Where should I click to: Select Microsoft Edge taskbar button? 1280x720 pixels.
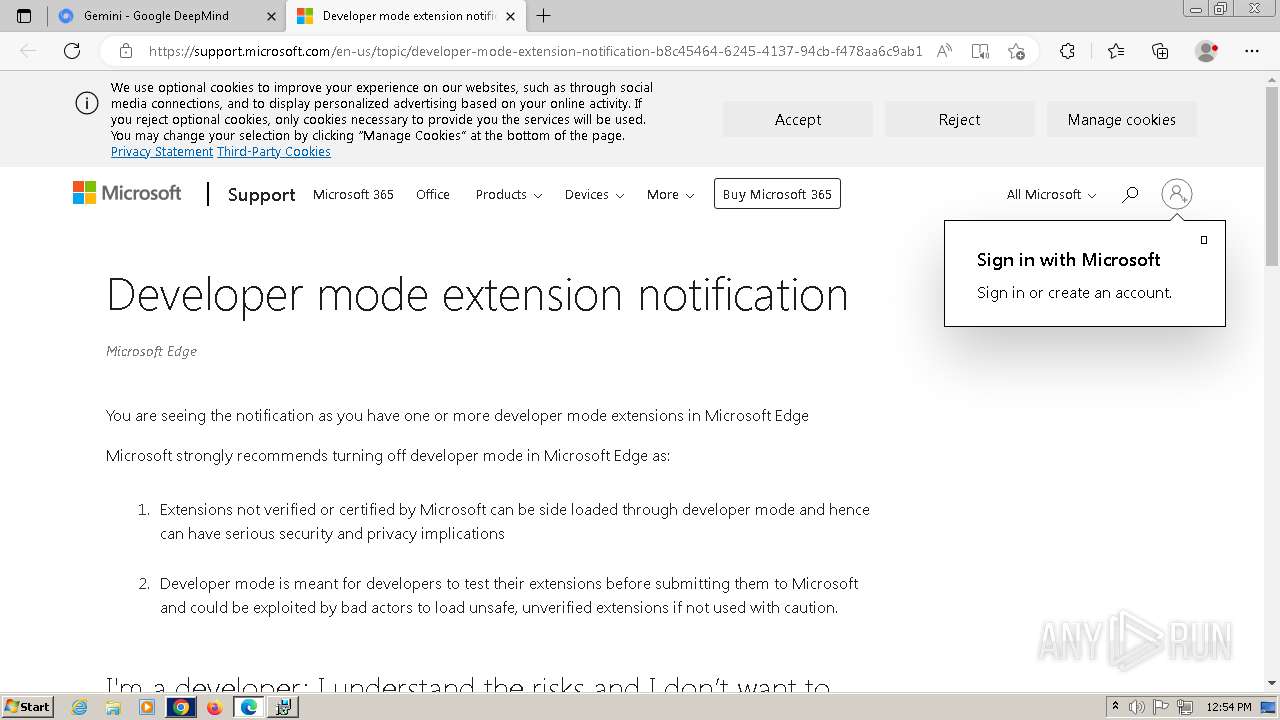pos(248,707)
